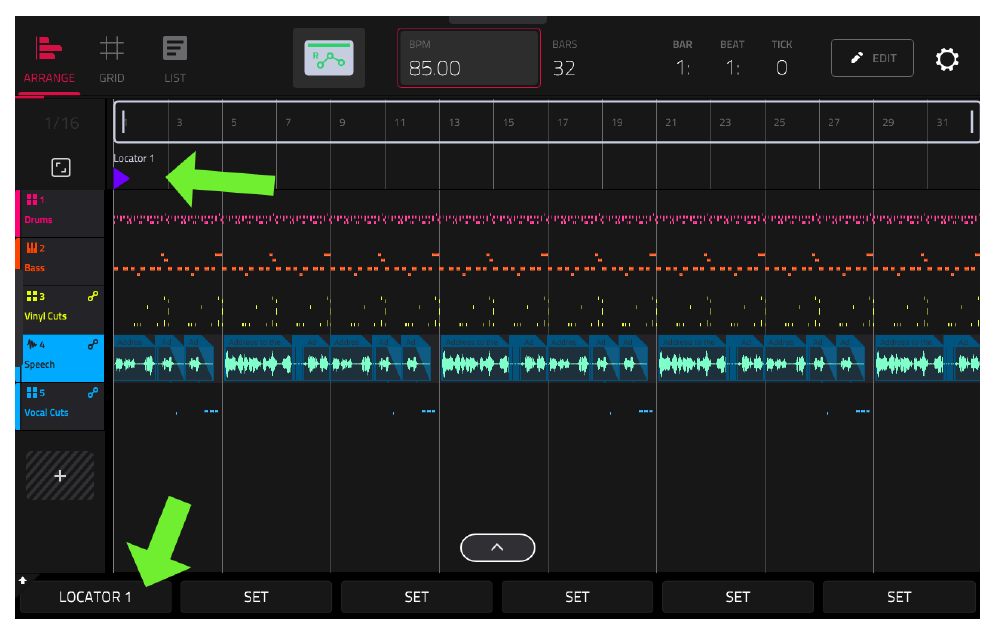Screen dimensions: 996x636
Task: Click the pencil EDIT button
Action: coord(872,58)
